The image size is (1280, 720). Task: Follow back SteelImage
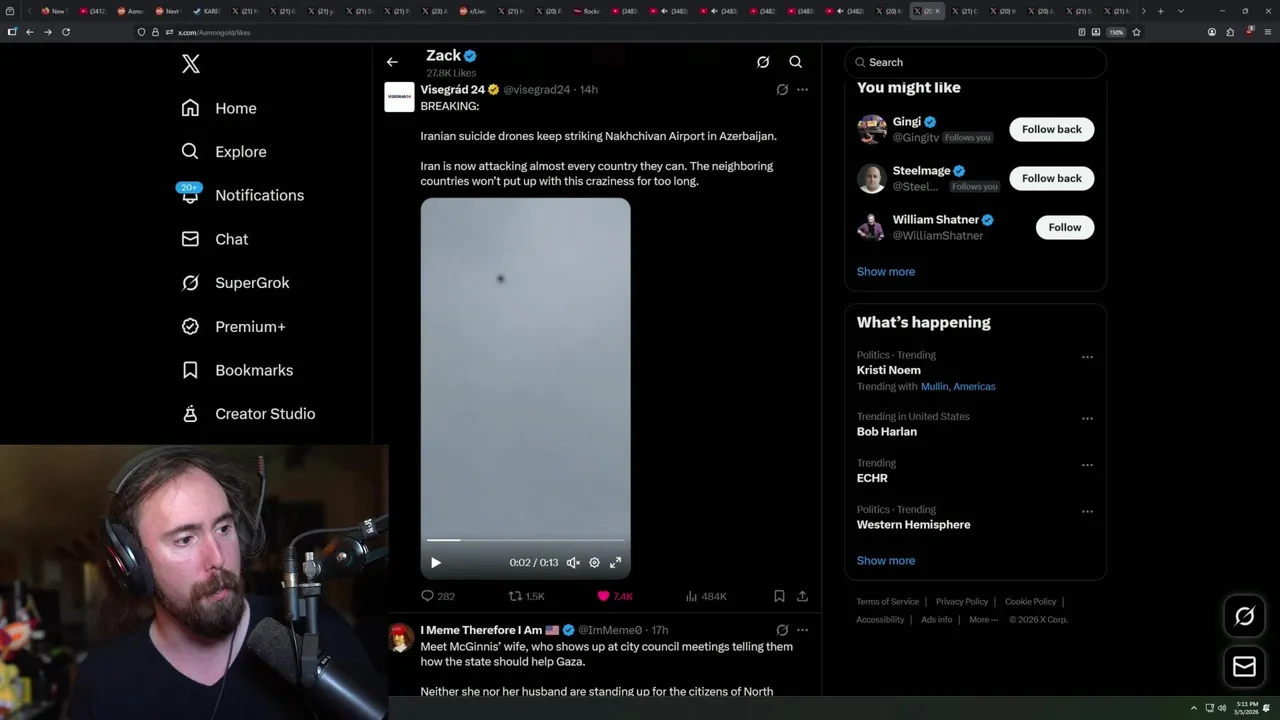pos(1052,178)
